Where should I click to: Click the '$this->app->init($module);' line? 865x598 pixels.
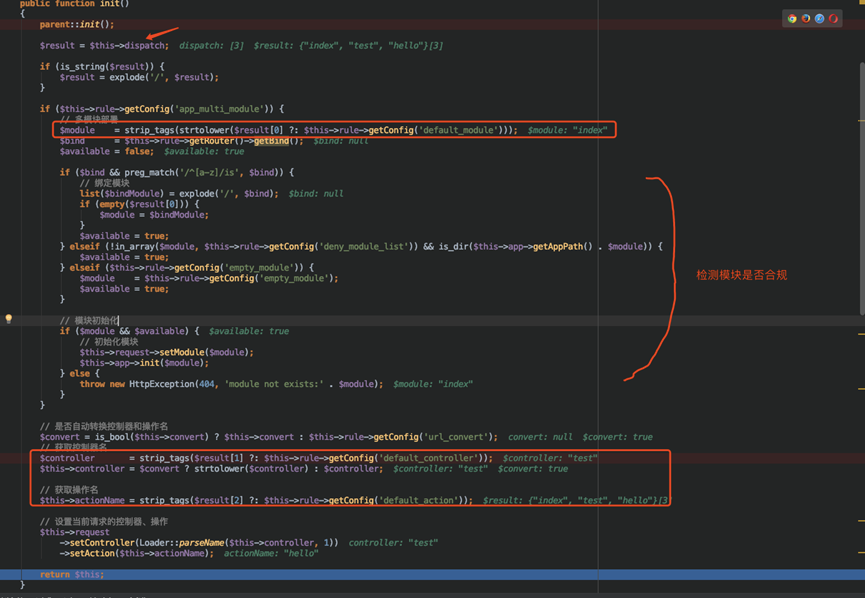click(144, 363)
